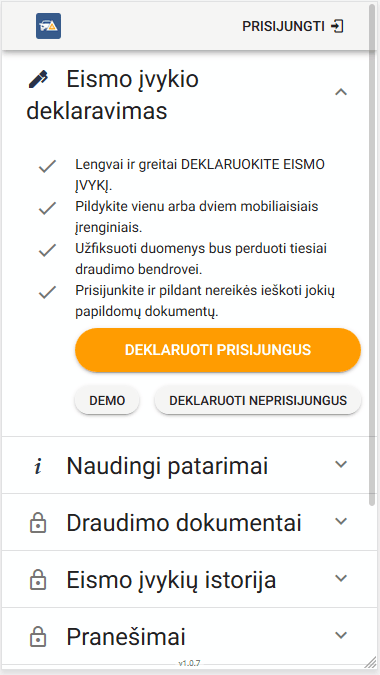Expand the Pranešimai section chevron
The image size is (380, 675).
[341, 635]
